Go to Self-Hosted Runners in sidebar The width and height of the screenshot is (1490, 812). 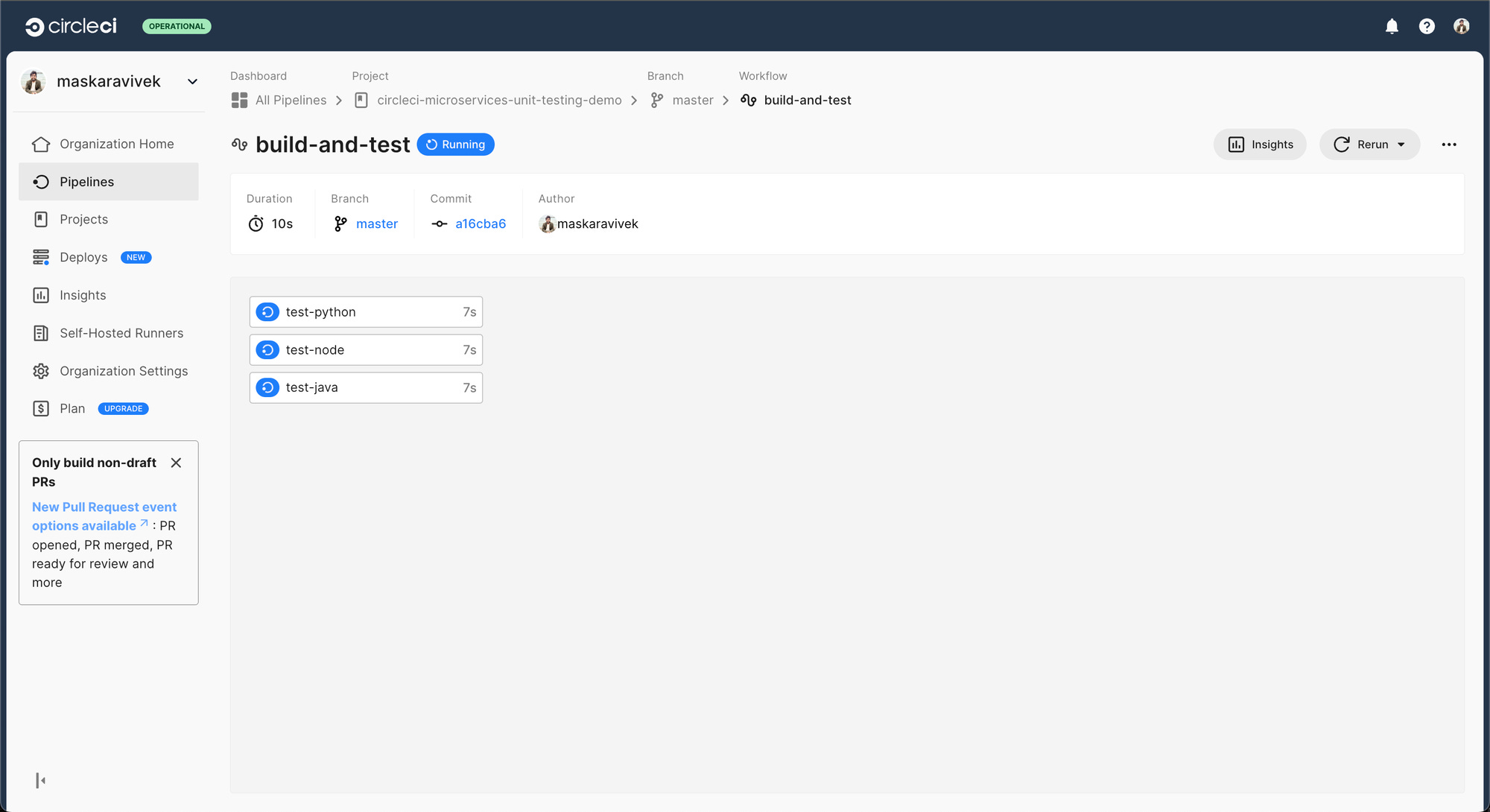point(121,333)
